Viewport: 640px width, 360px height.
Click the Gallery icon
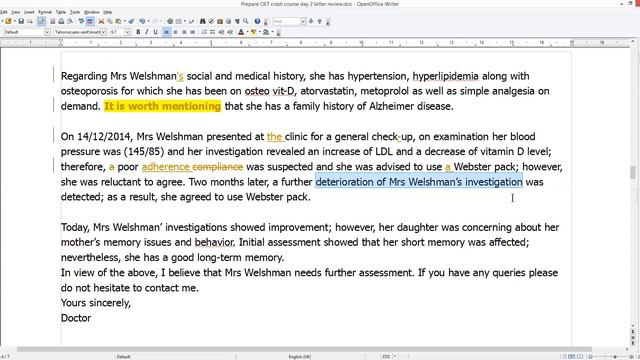tap(220, 21)
